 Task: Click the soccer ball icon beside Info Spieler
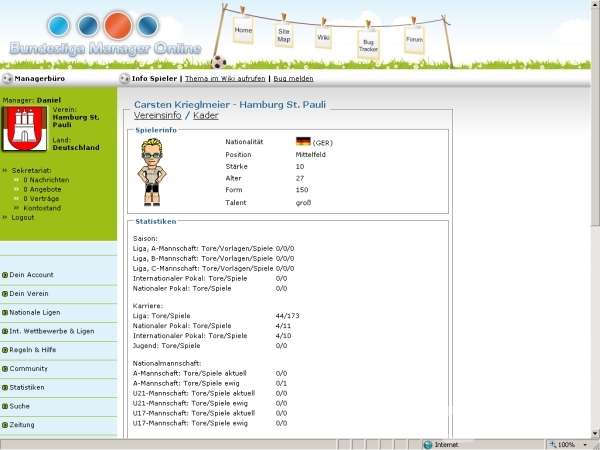point(125,78)
